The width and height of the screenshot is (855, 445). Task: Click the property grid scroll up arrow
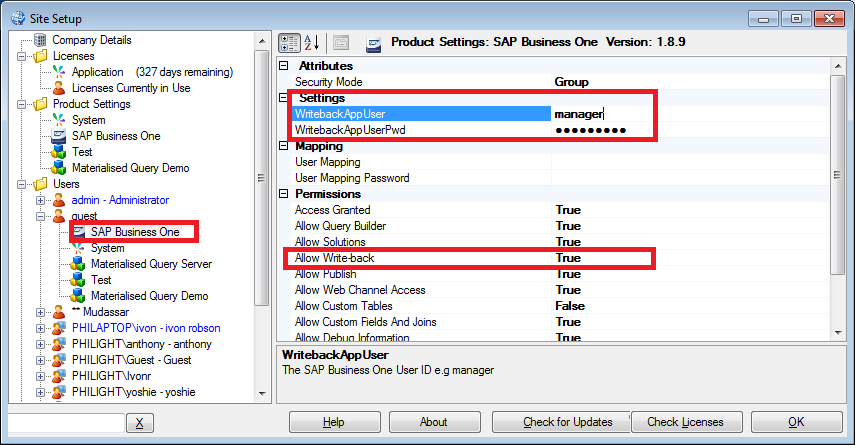[838, 66]
